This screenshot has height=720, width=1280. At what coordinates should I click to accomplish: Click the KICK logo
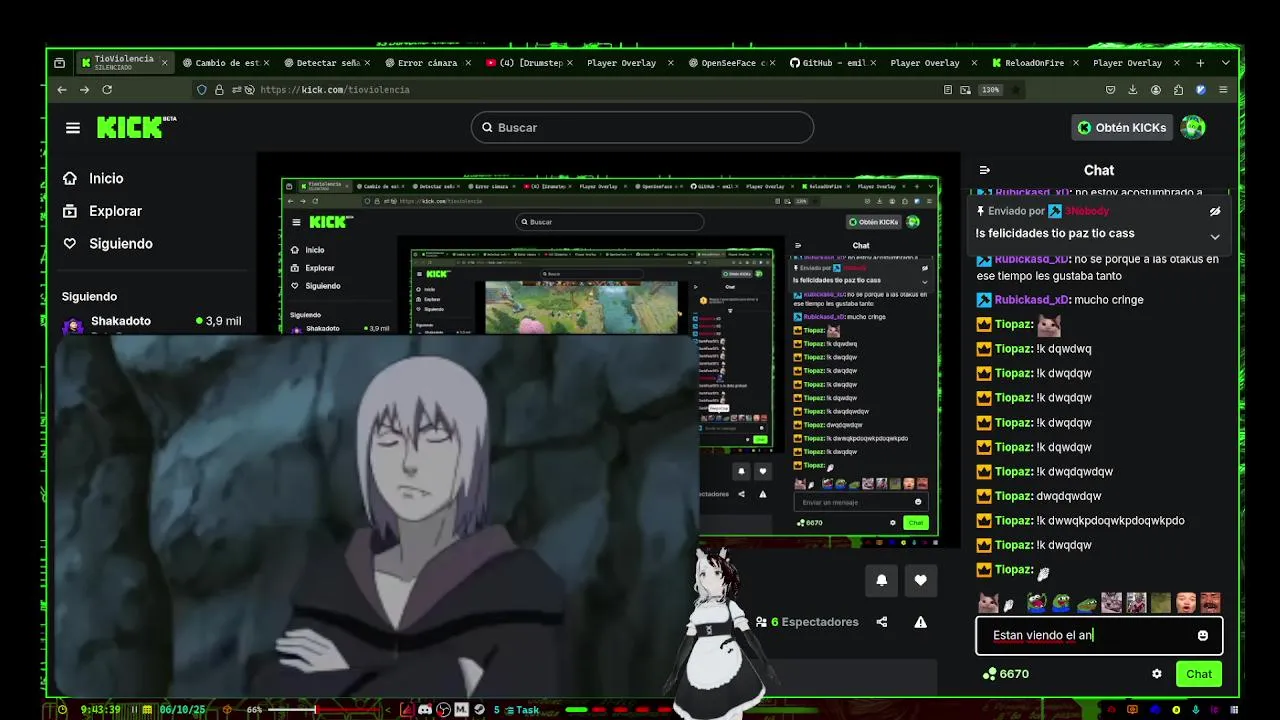[136, 127]
